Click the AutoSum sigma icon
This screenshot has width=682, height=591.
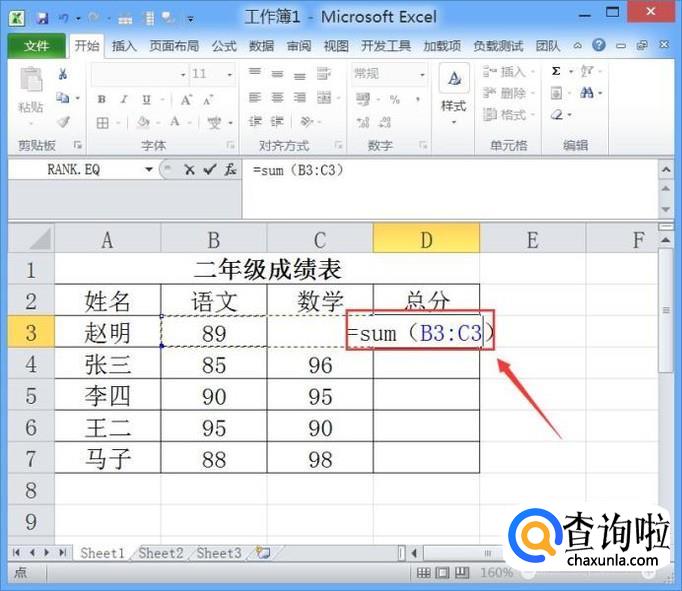[x=556, y=71]
